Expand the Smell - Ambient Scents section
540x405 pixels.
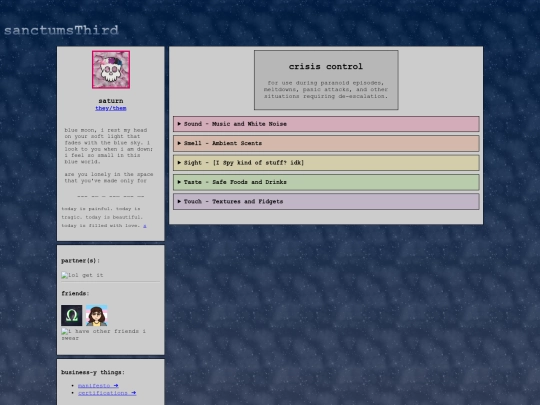(326, 143)
